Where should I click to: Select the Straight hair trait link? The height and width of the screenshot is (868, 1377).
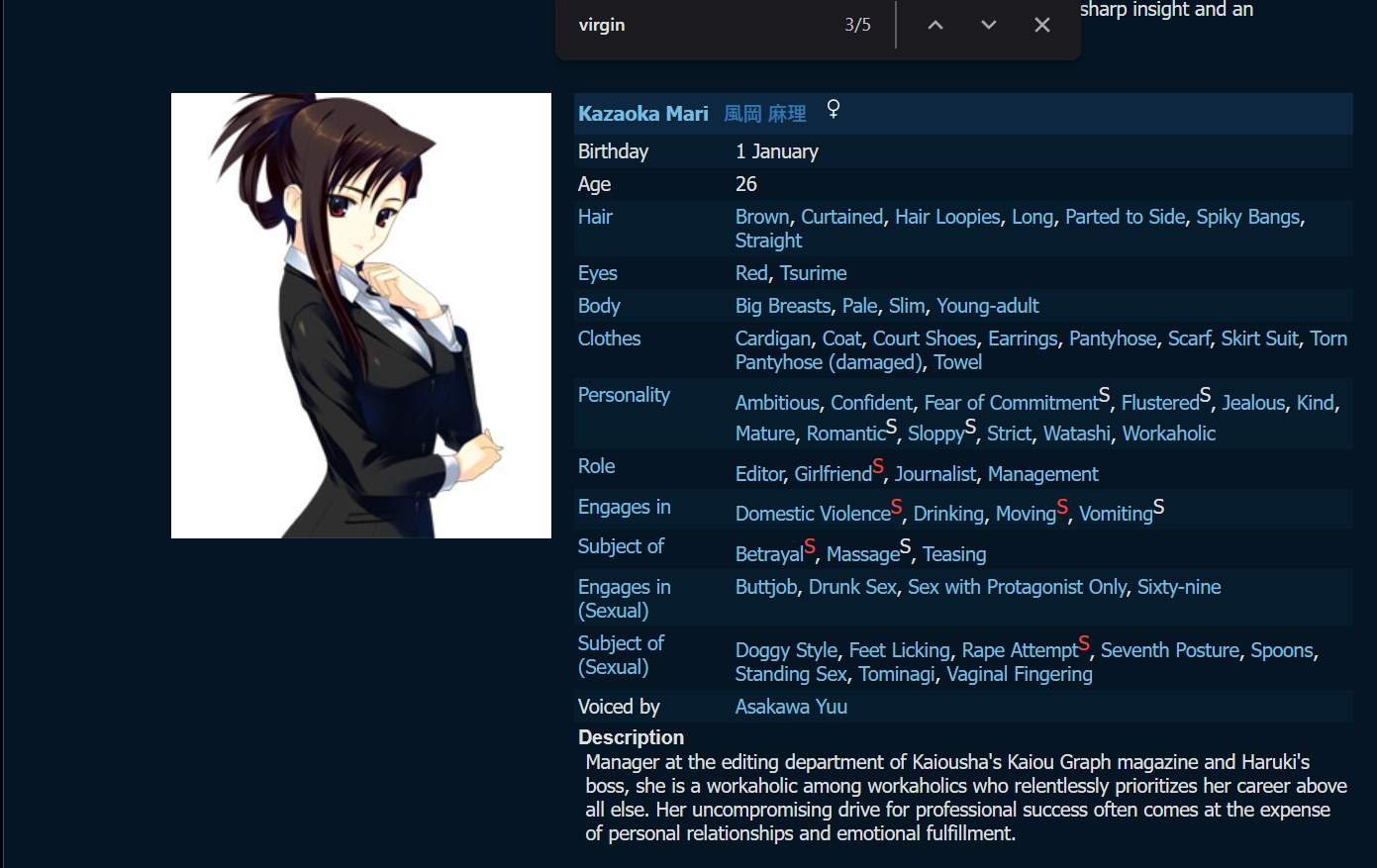768,241
